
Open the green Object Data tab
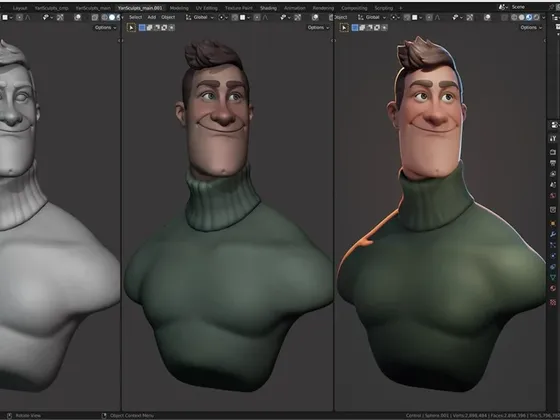click(x=553, y=277)
